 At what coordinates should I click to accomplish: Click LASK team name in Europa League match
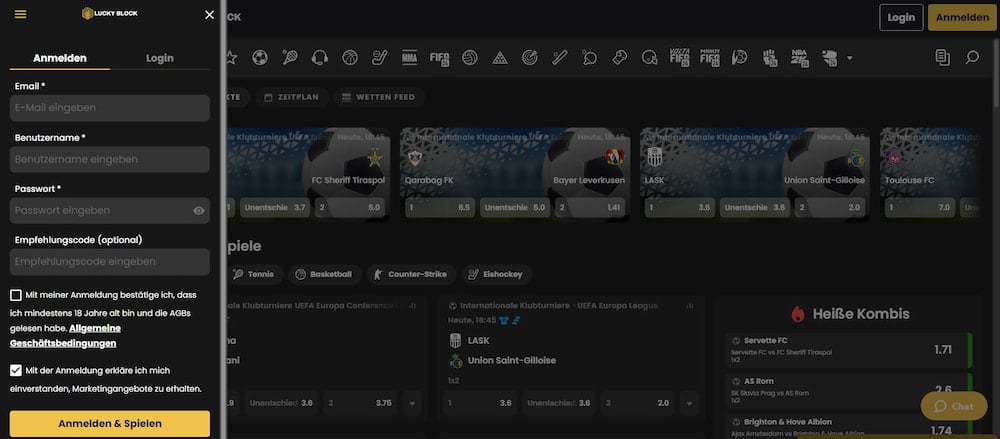(478, 341)
